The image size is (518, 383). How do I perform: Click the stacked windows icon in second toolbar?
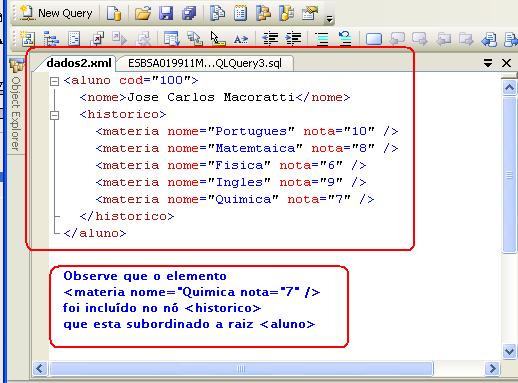click(195, 39)
